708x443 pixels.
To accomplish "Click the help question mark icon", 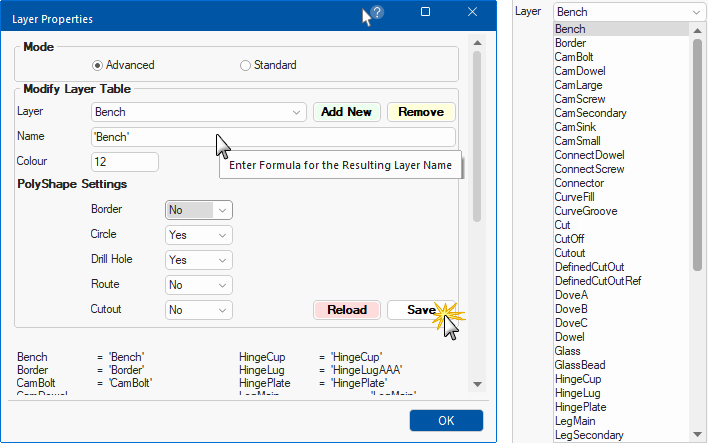I will (377, 12).
